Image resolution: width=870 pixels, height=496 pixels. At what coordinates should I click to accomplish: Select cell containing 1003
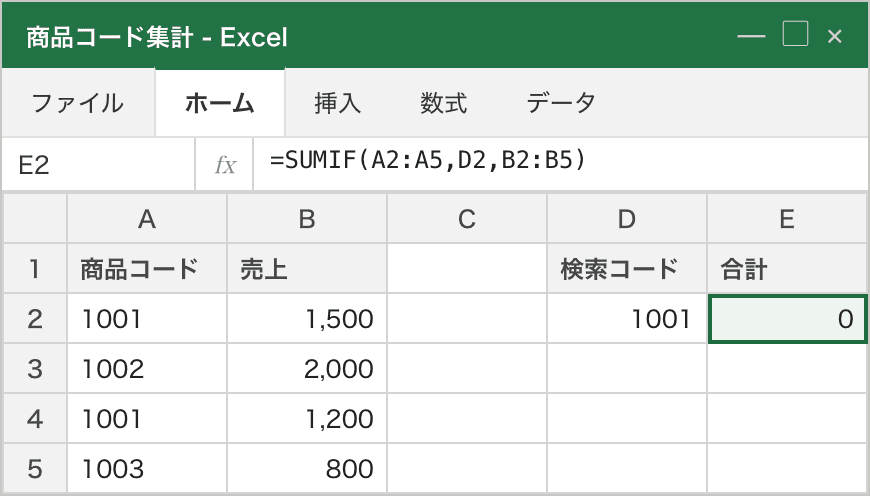147,468
